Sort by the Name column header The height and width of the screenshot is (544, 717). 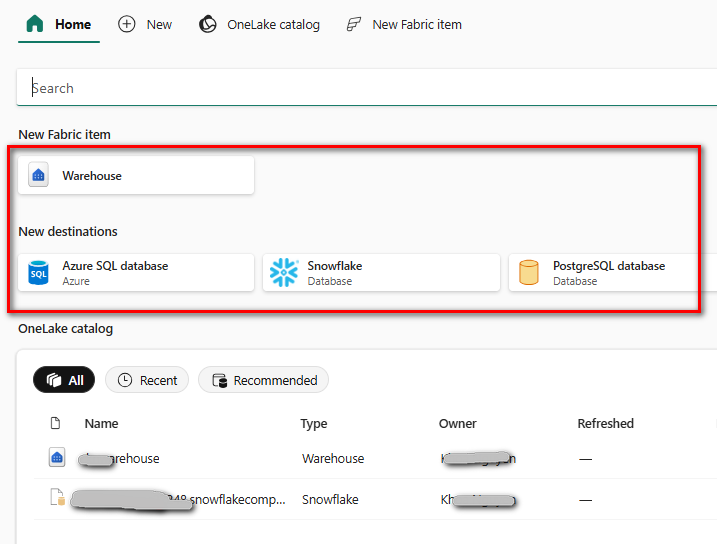click(101, 423)
